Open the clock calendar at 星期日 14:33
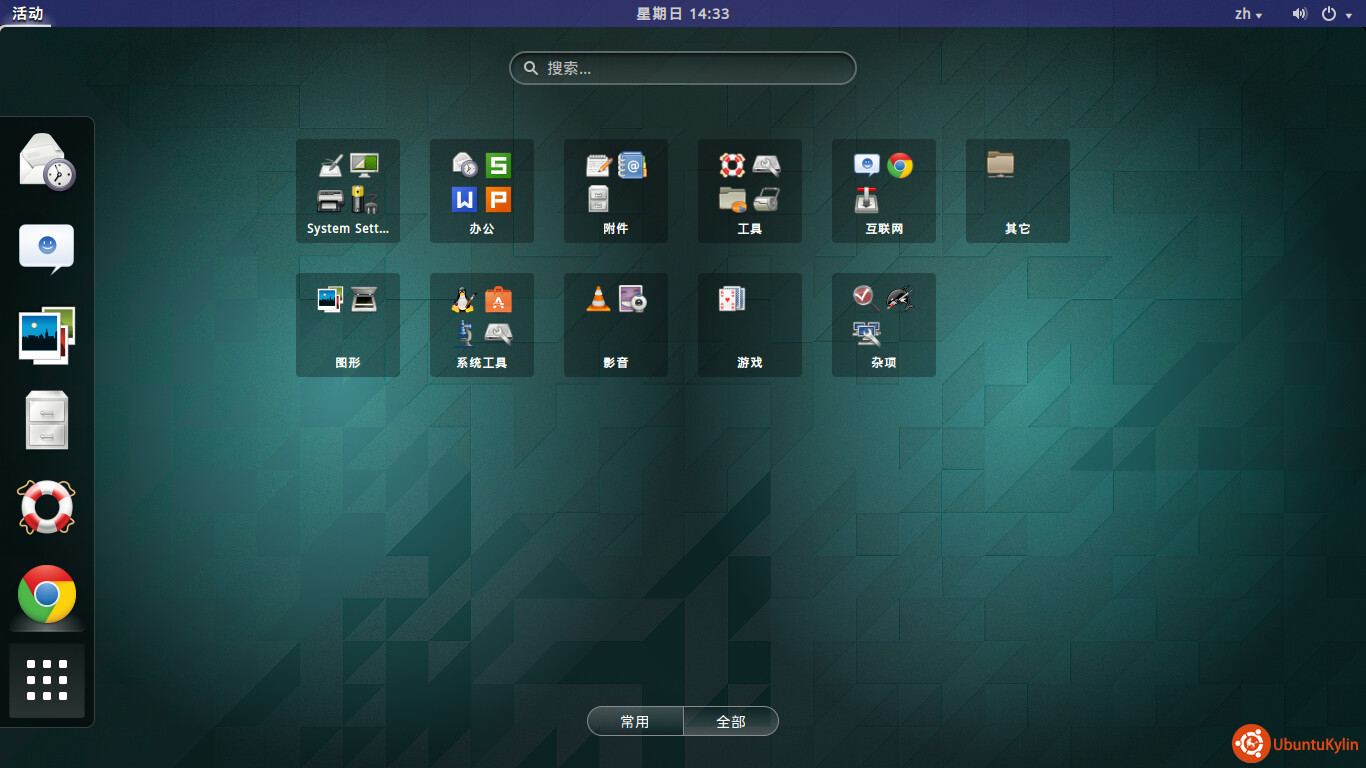This screenshot has height=768, width=1366. [x=683, y=14]
